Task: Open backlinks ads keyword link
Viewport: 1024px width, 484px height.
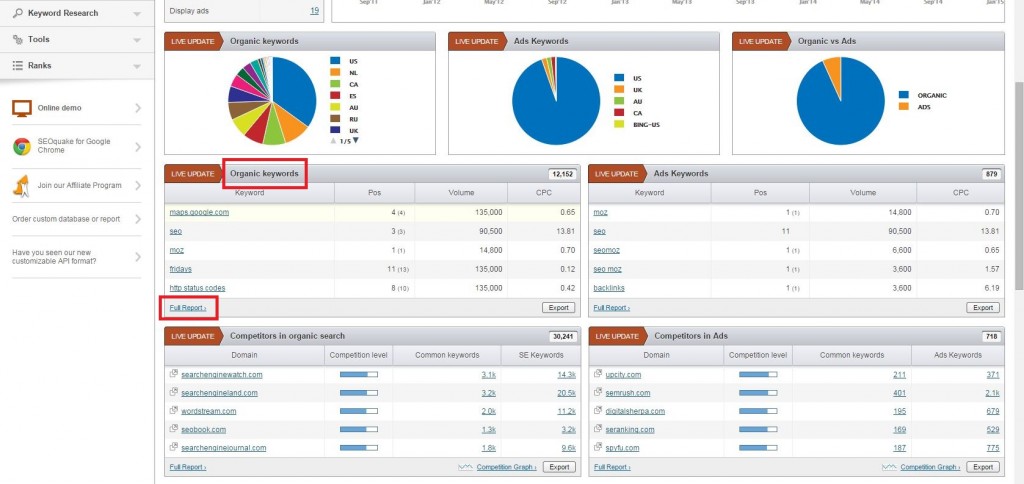Action: 609,288
